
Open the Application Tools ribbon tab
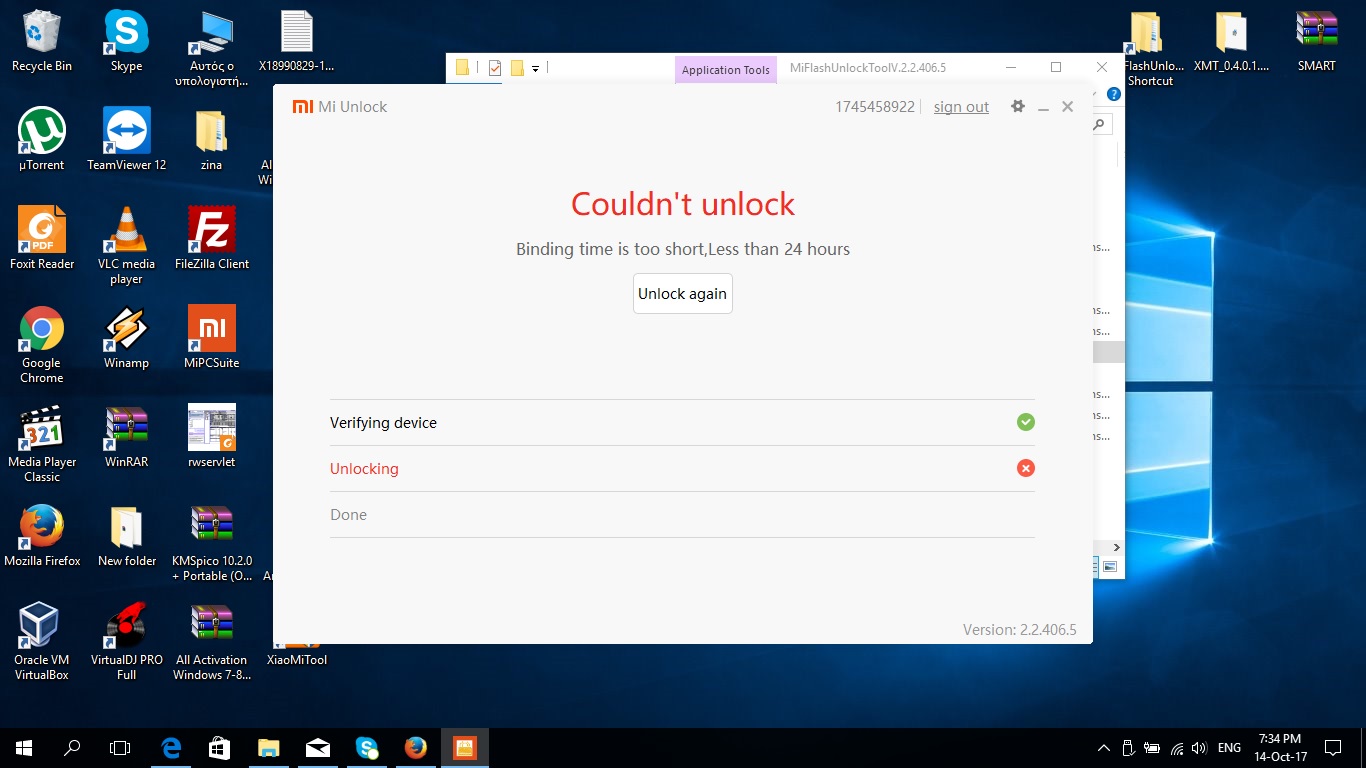[x=725, y=70]
